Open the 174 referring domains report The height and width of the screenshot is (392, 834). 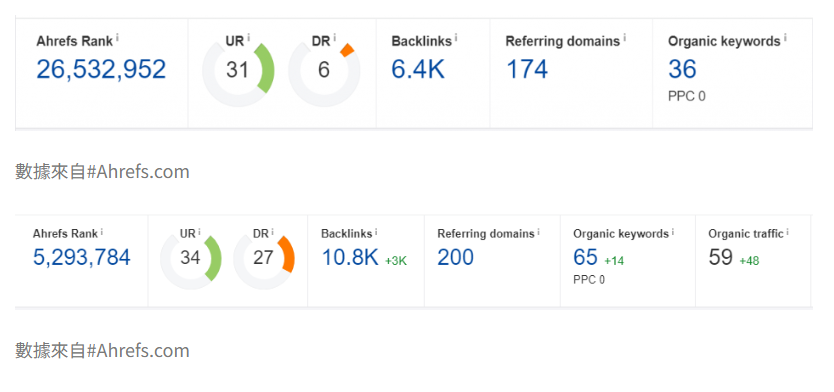pyautogui.click(x=527, y=69)
